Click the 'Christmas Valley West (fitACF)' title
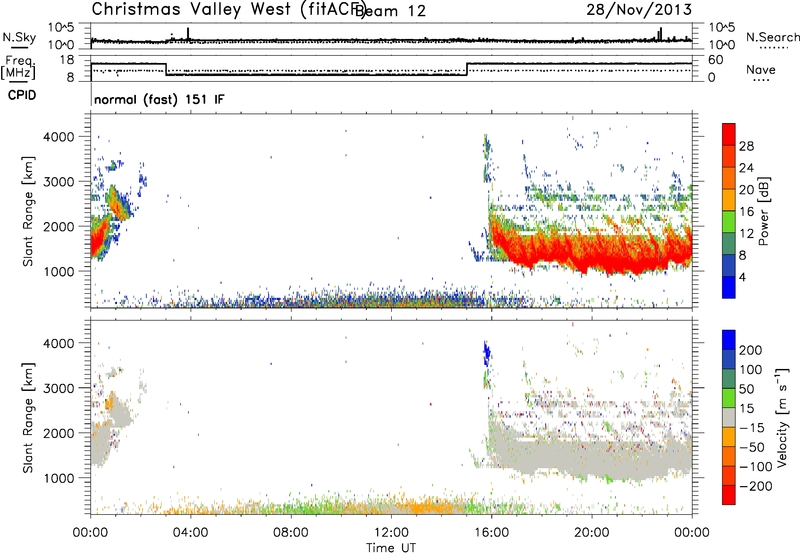The height and width of the screenshot is (554, 800). point(229,9)
